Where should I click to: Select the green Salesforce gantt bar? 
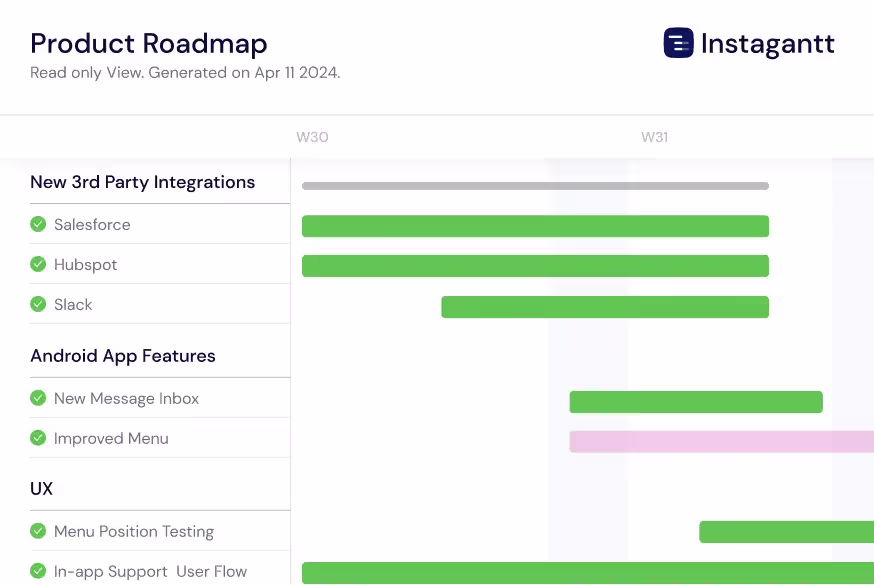coord(535,226)
